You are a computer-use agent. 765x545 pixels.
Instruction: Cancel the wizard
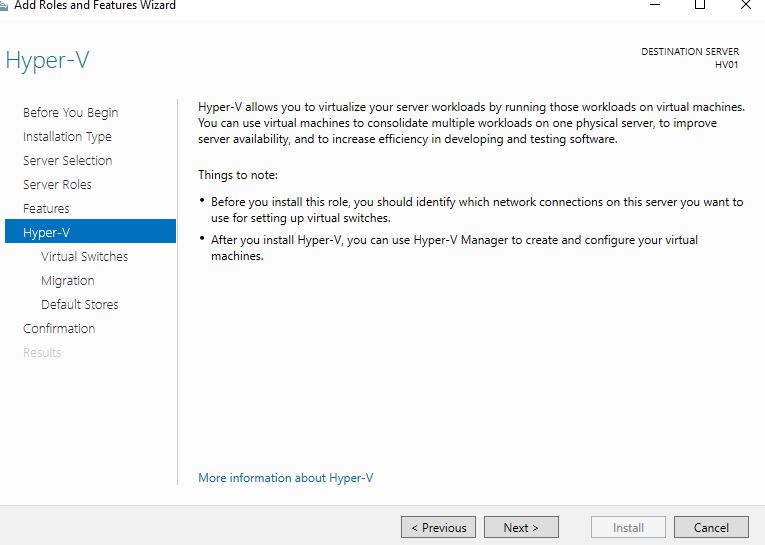click(710, 527)
